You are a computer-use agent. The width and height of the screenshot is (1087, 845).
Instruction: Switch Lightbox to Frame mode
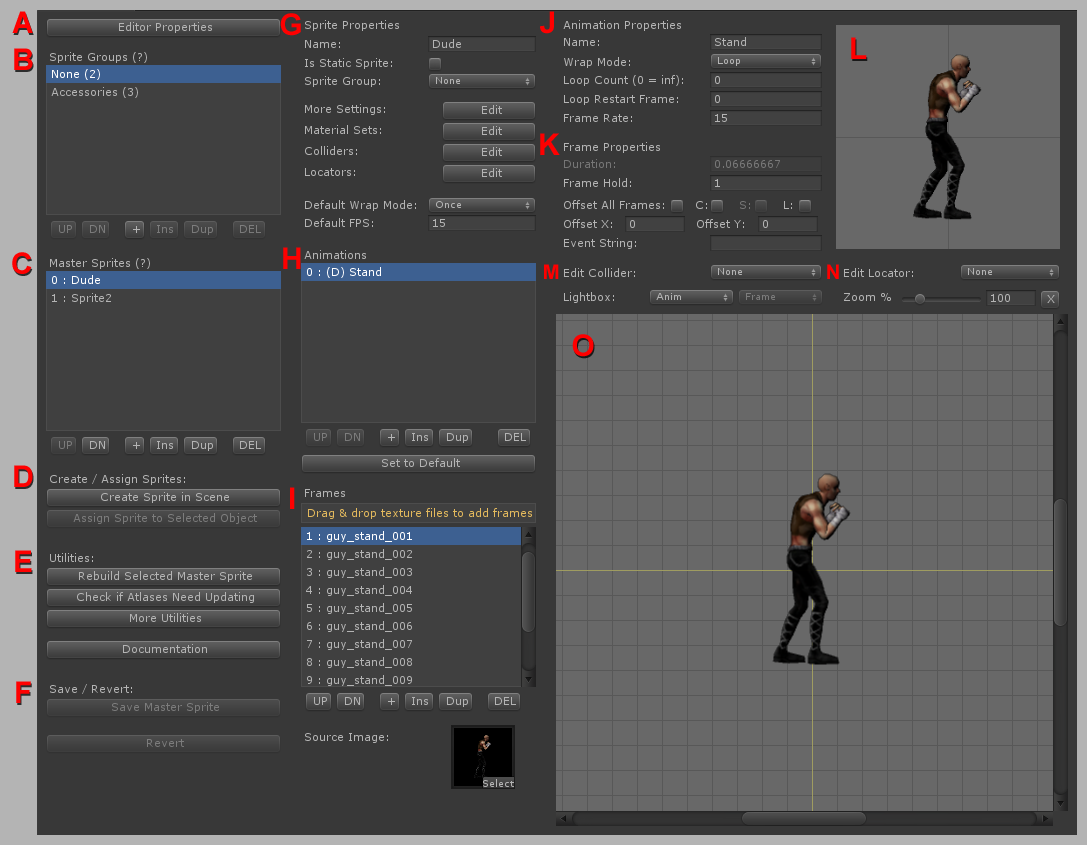pos(779,296)
